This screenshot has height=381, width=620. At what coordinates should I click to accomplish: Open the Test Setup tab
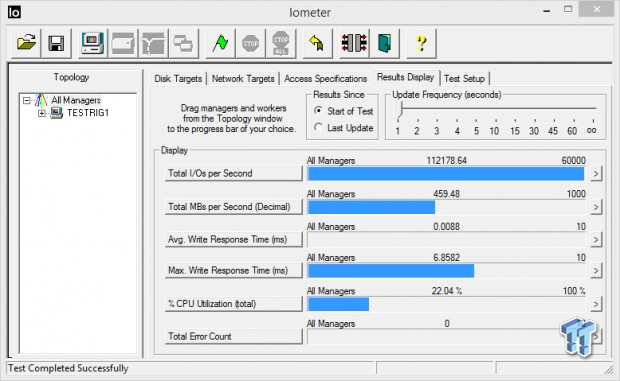pyautogui.click(x=464, y=79)
